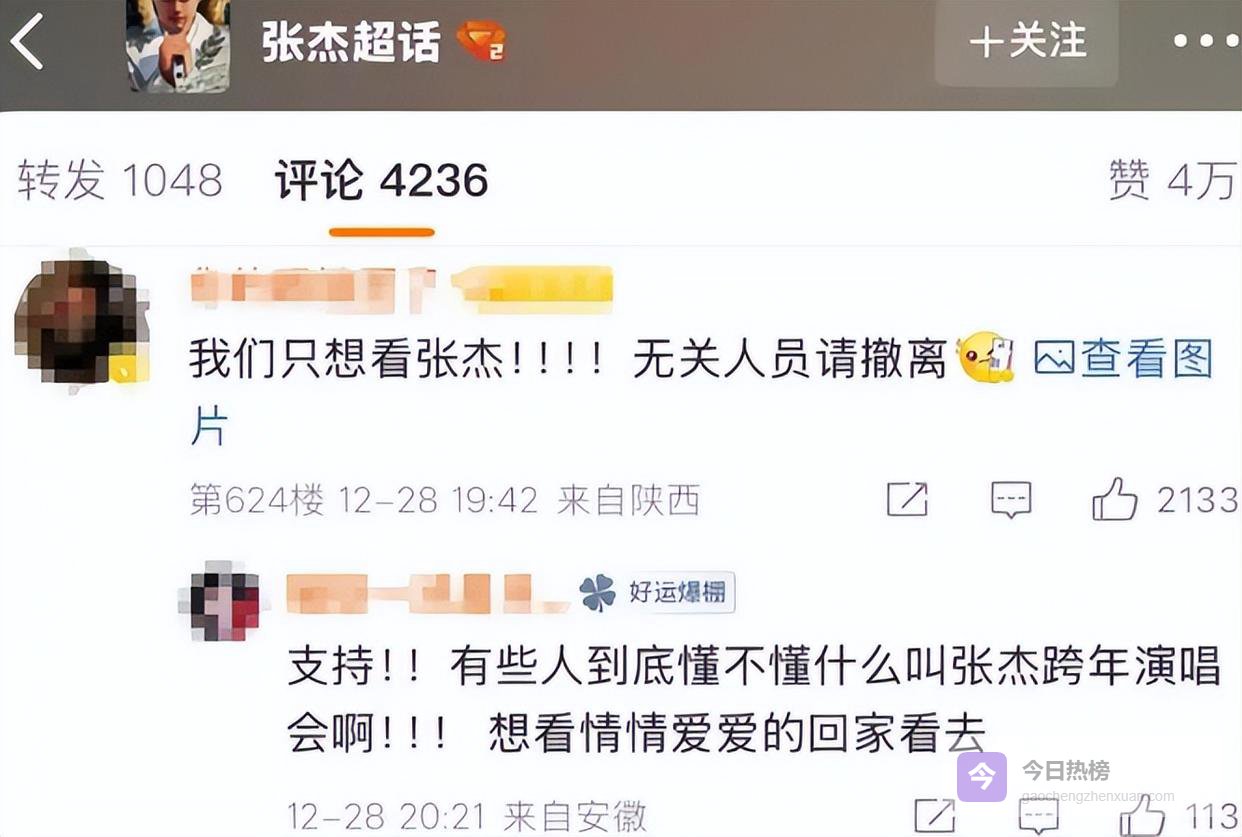The height and width of the screenshot is (837, 1242).
Task: Open the three-dot more options menu
Action: [1206, 41]
